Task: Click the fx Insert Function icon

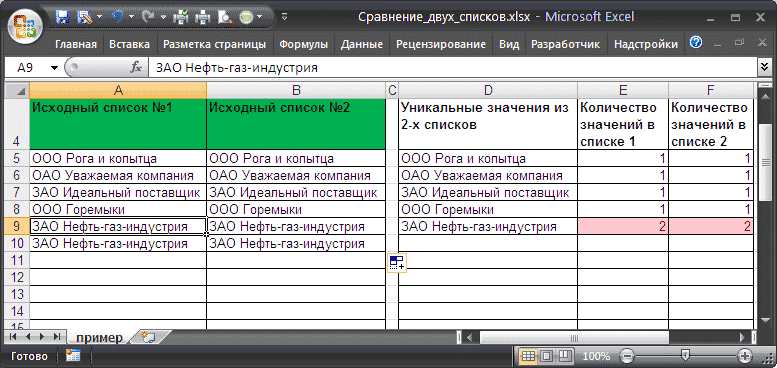Action: point(136,68)
